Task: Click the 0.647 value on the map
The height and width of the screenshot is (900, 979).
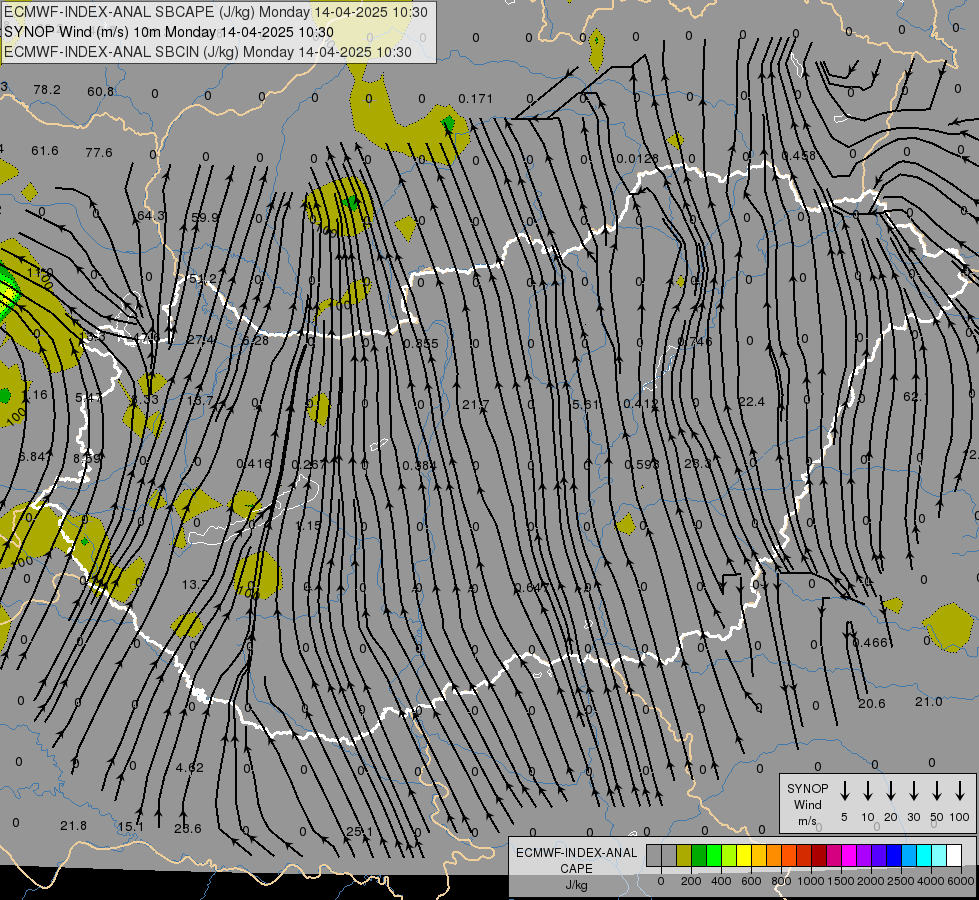Action: point(533,587)
